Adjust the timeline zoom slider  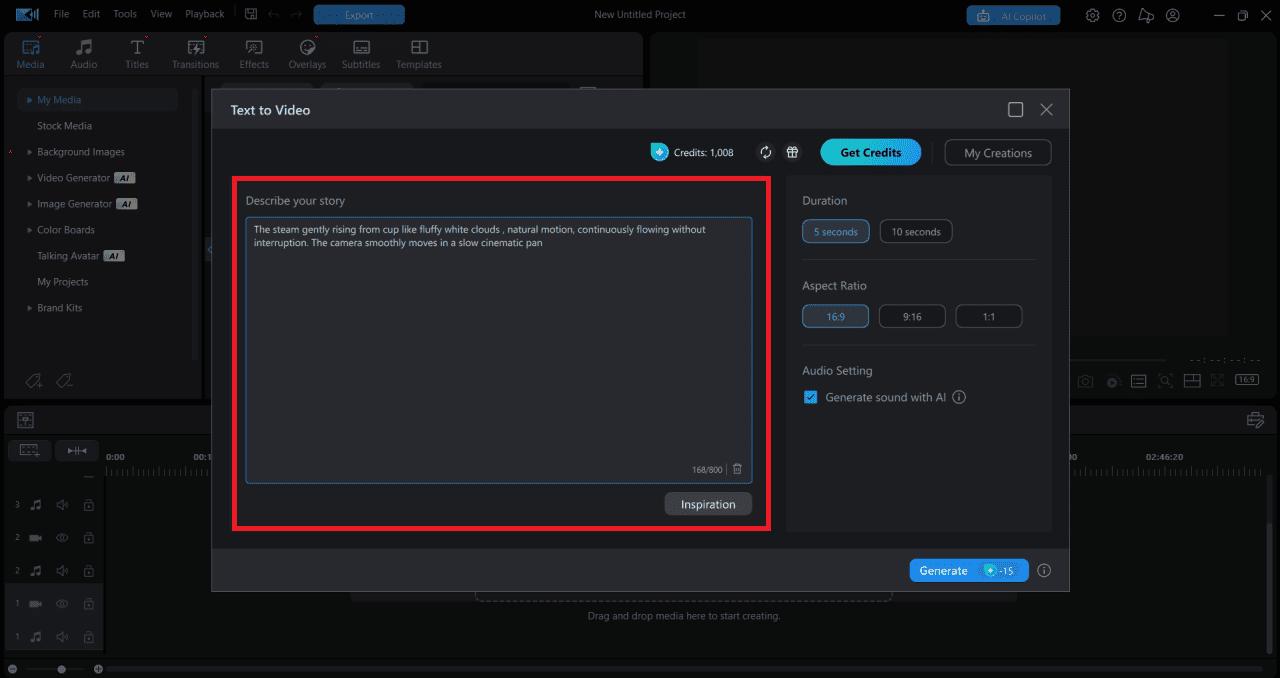[60, 667]
